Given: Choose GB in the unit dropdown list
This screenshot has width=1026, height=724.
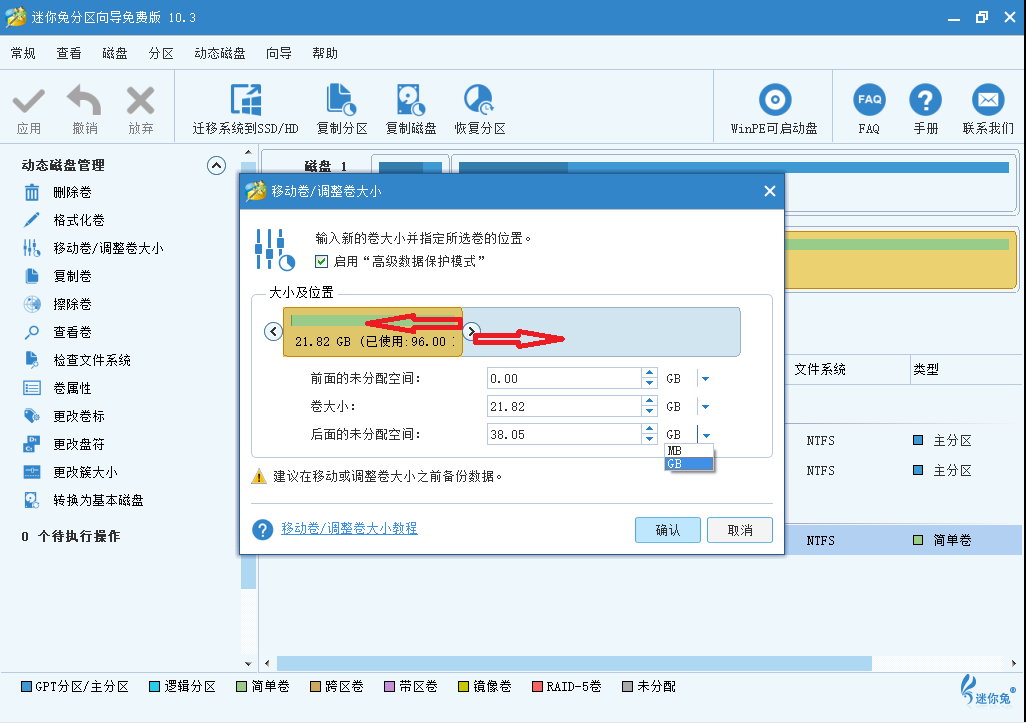Looking at the screenshot, I should click(688, 463).
